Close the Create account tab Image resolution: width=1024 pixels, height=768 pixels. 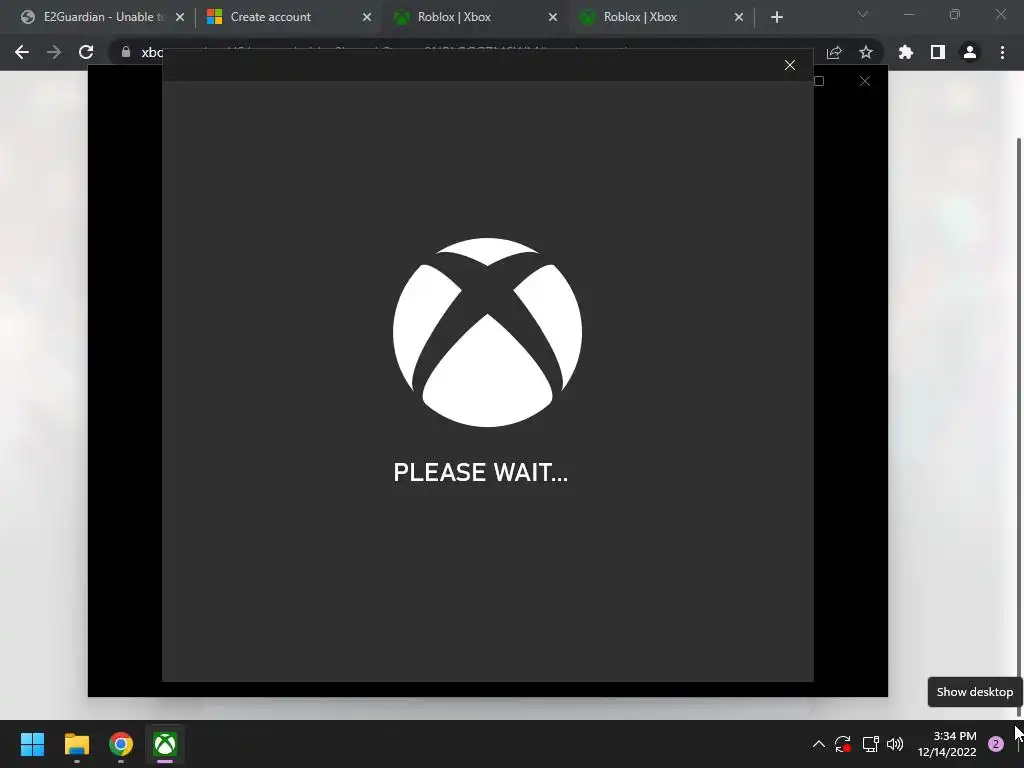pyautogui.click(x=367, y=17)
